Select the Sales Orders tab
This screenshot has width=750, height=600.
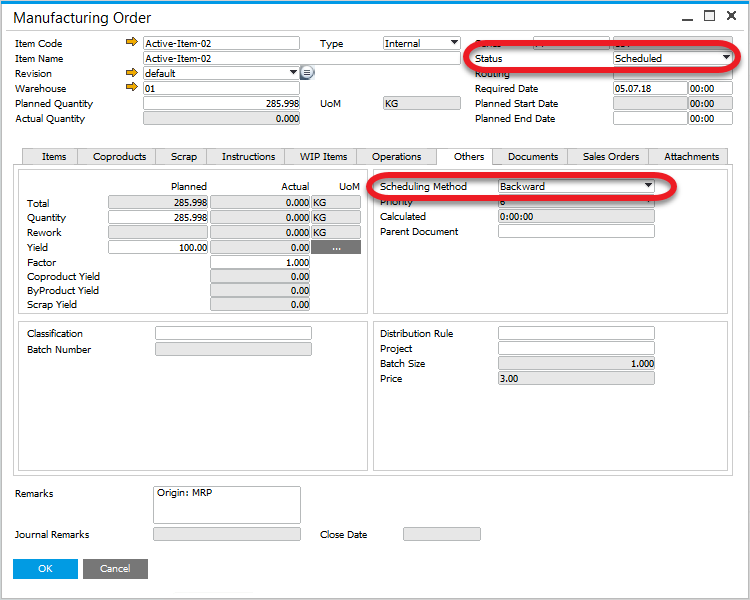click(610, 157)
